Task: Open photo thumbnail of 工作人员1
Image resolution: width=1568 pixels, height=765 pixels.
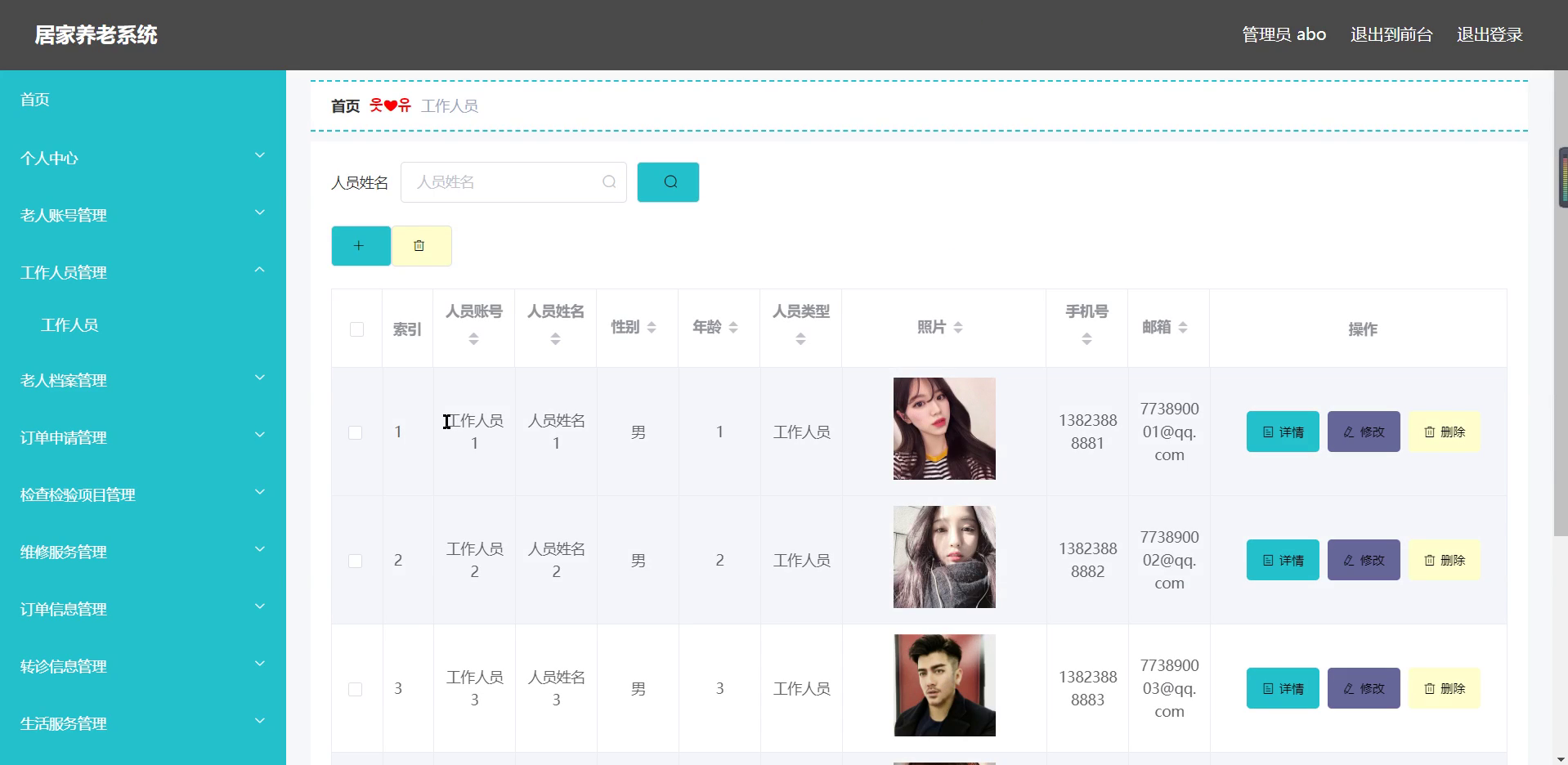Action: 944,428
